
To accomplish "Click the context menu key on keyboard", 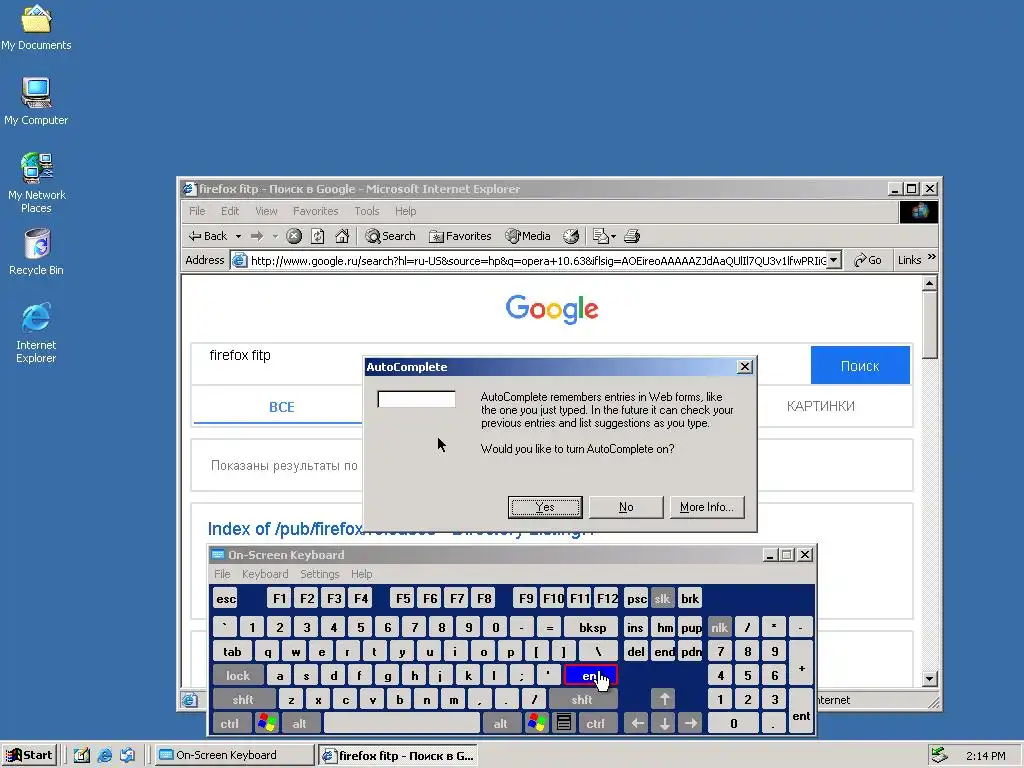I will (x=564, y=724).
